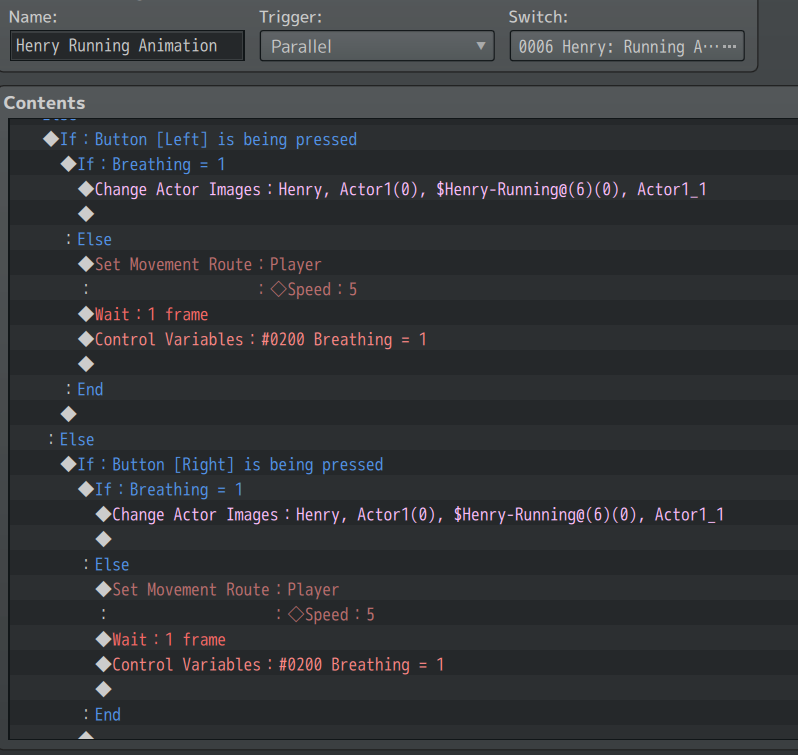Select the ': End' line in the Button [Right] block
This screenshot has height=755, width=798.
(404, 714)
